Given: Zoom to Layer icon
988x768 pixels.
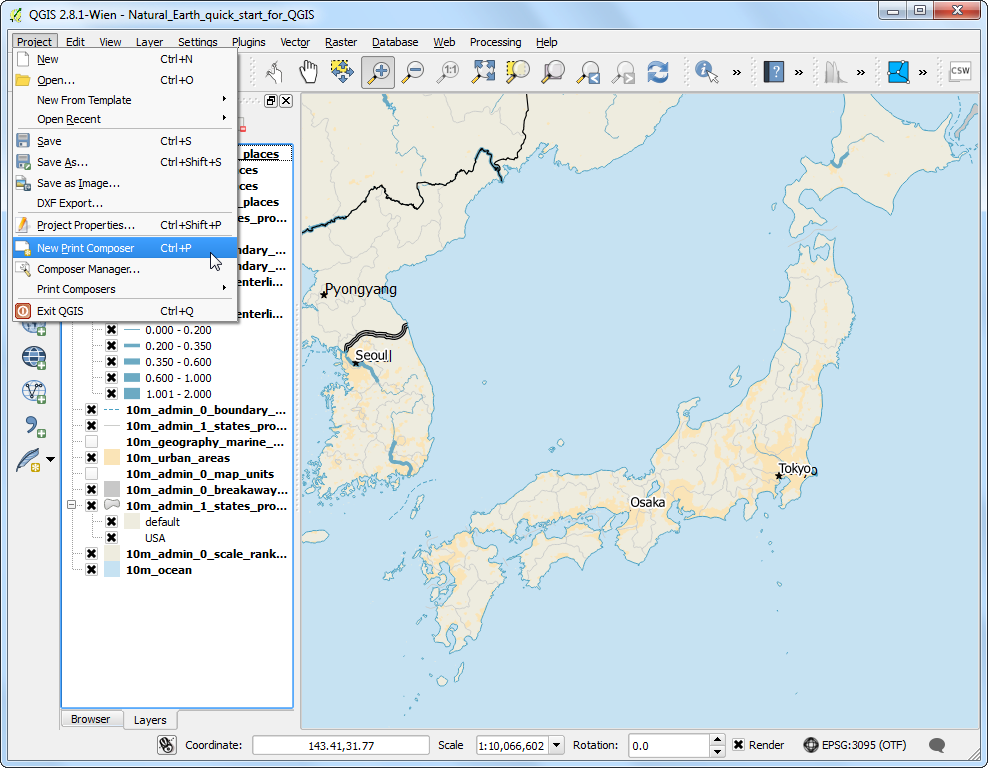Looking at the screenshot, I should (x=553, y=72).
